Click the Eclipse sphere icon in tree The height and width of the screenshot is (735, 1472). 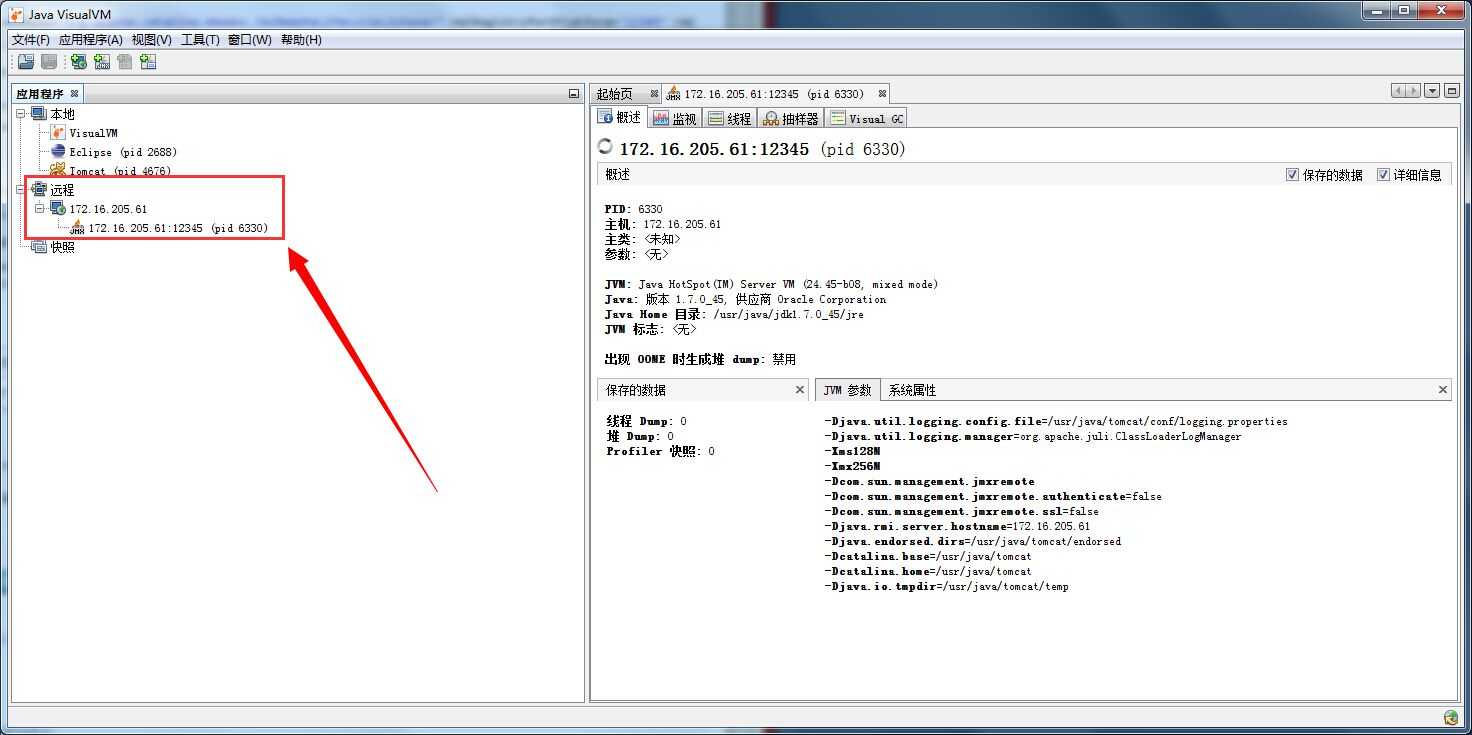pos(58,152)
